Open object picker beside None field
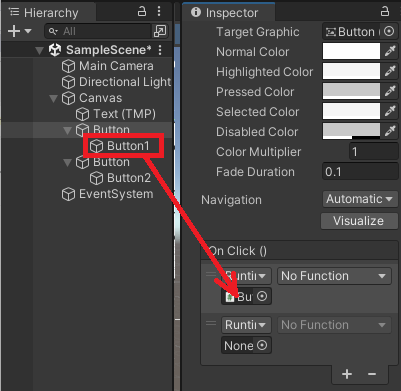 click(x=262, y=345)
